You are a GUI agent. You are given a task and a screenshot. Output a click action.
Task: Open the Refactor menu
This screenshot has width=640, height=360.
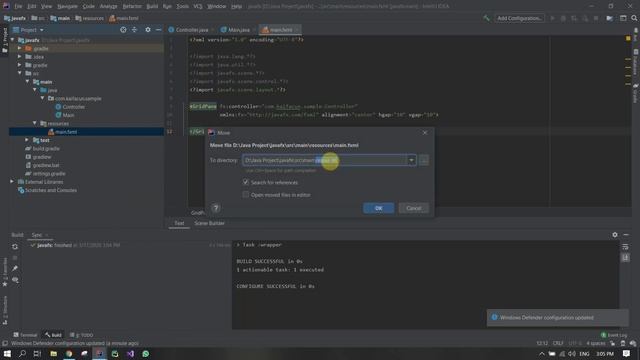click(132, 6)
